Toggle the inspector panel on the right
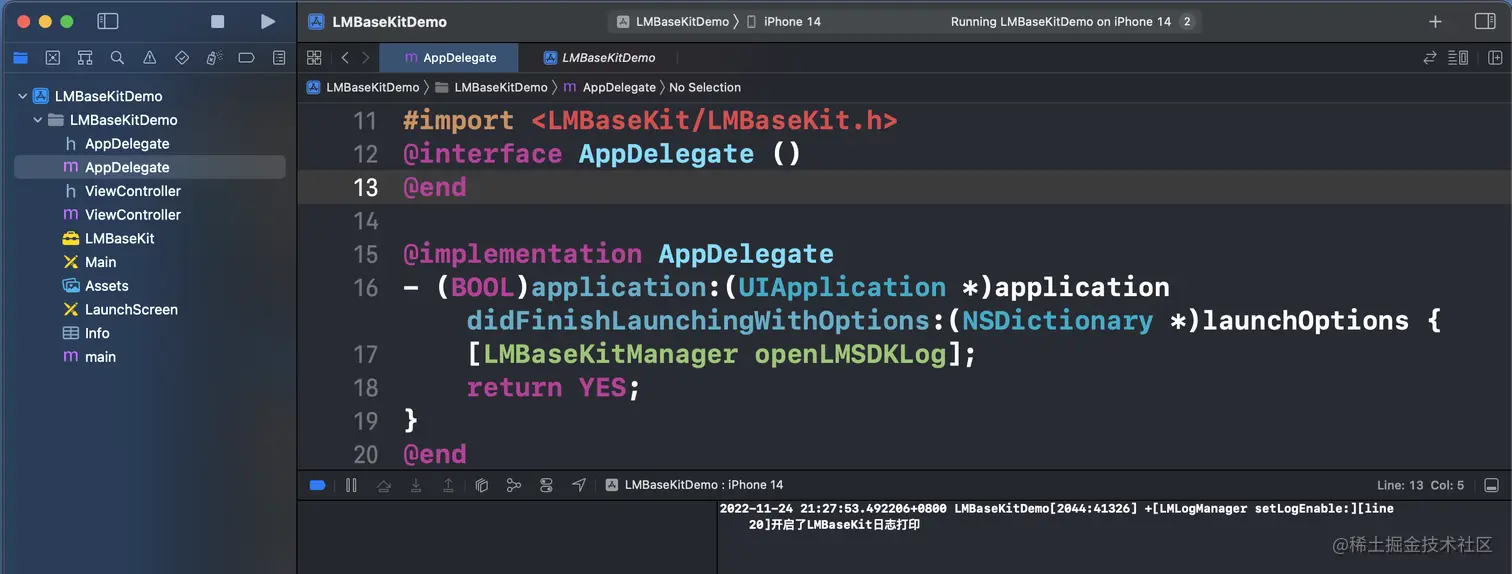This screenshot has height=574, width=1512. tap(1485, 21)
